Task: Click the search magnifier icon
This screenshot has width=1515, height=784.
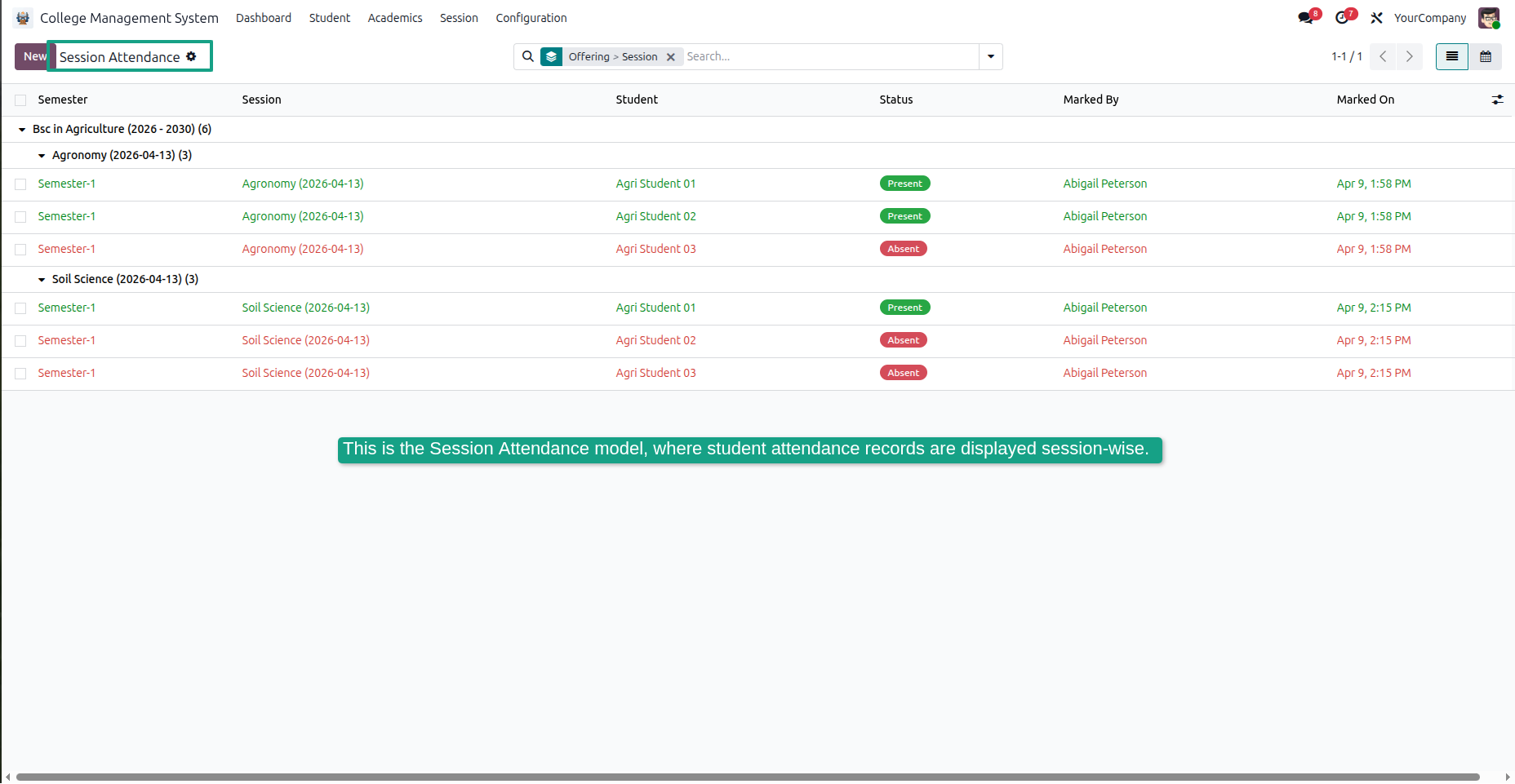Action: click(x=528, y=56)
